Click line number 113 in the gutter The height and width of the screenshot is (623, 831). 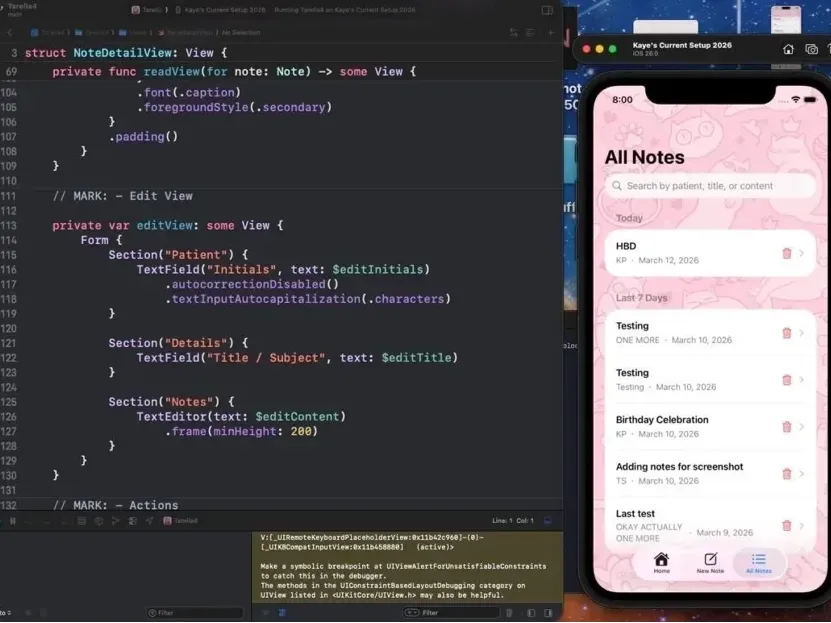9,226
